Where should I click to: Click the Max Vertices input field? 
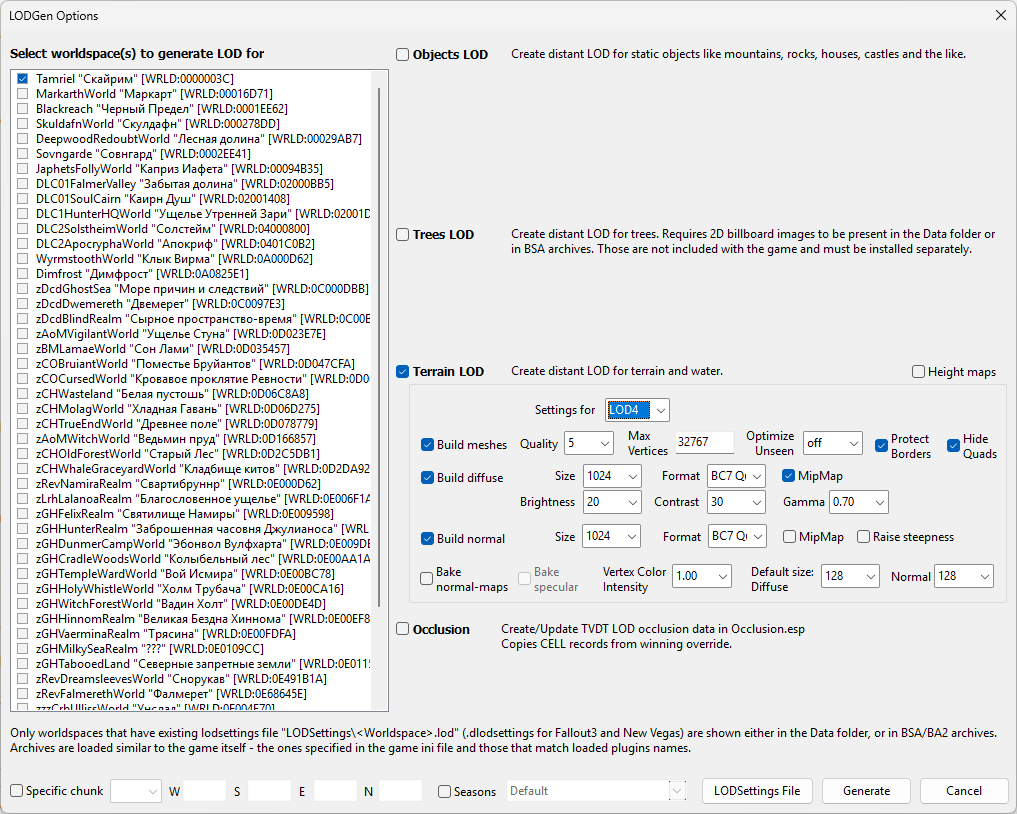click(x=704, y=442)
